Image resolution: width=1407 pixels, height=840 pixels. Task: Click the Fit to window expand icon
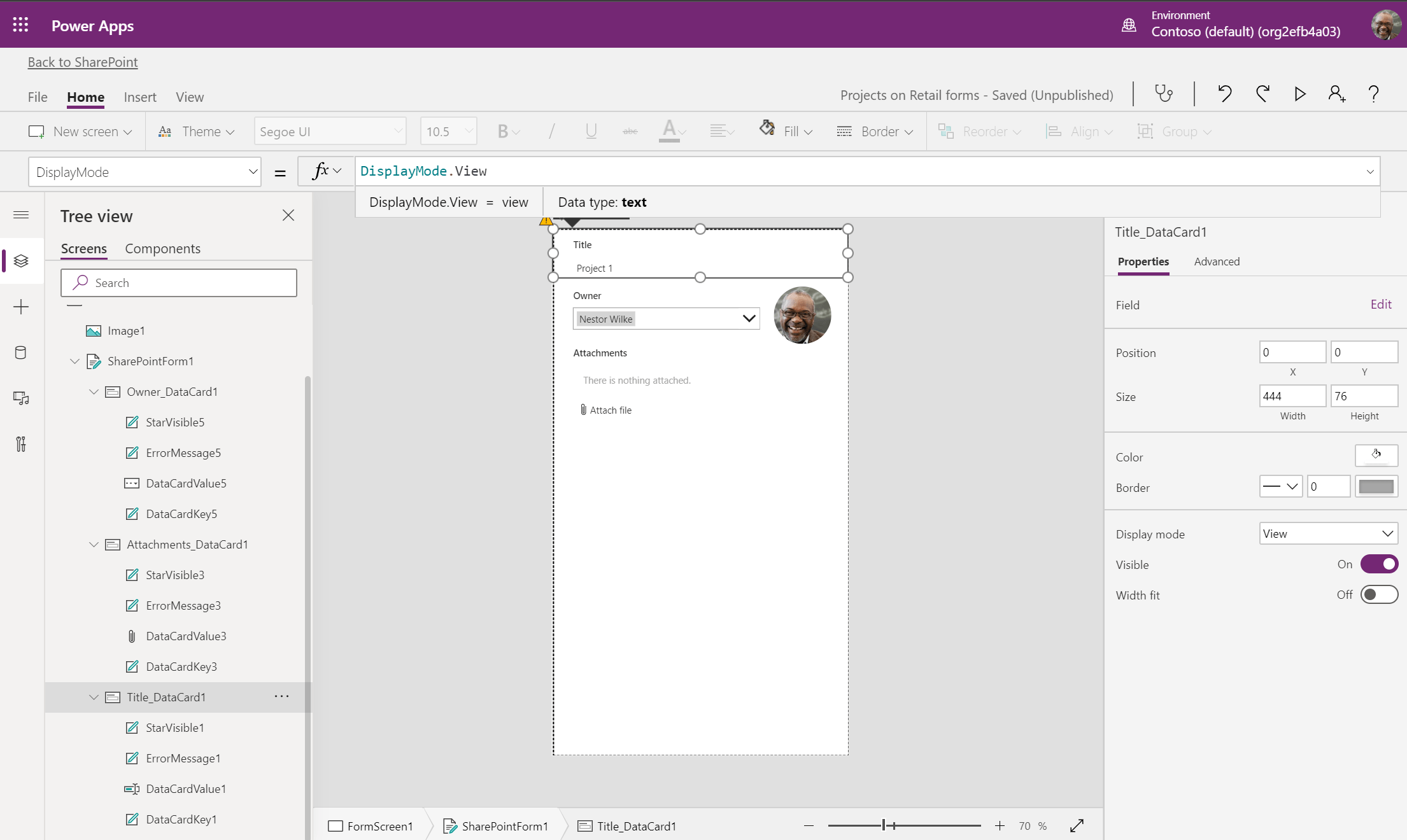1077,826
